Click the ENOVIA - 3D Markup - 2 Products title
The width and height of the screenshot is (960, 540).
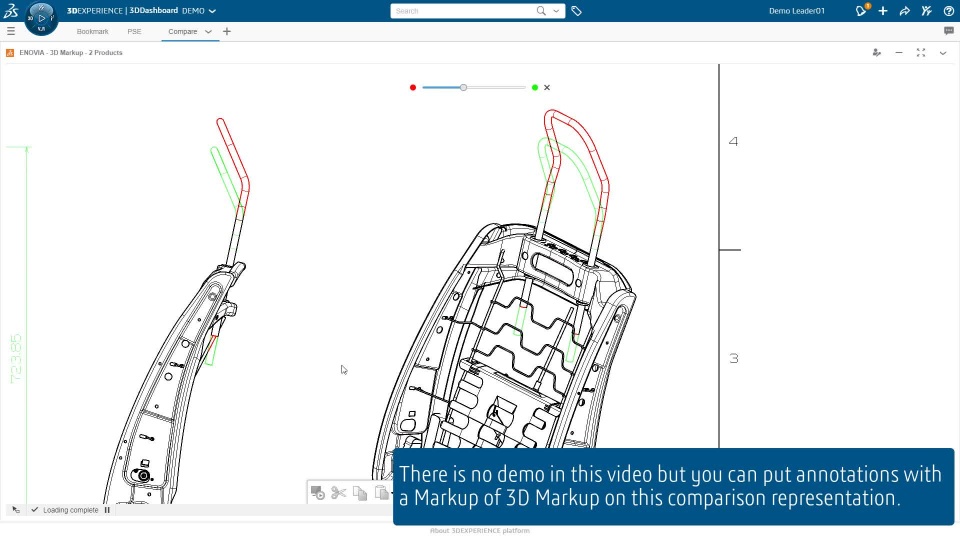(70, 53)
